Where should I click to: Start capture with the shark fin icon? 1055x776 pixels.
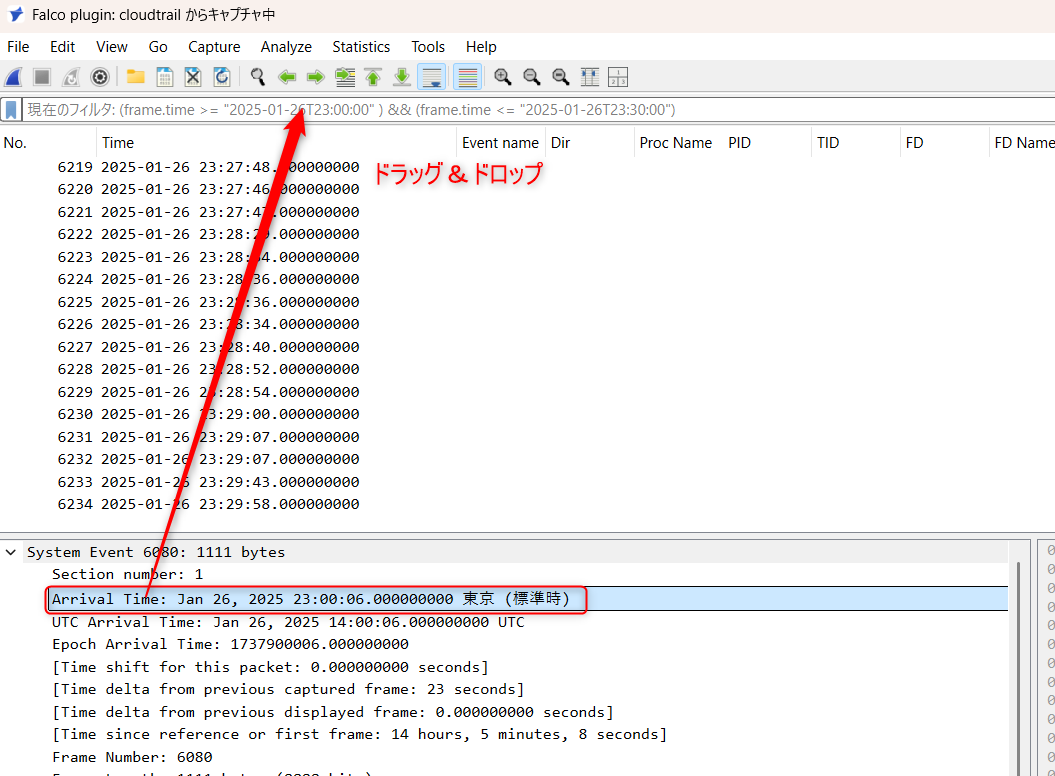(14, 77)
